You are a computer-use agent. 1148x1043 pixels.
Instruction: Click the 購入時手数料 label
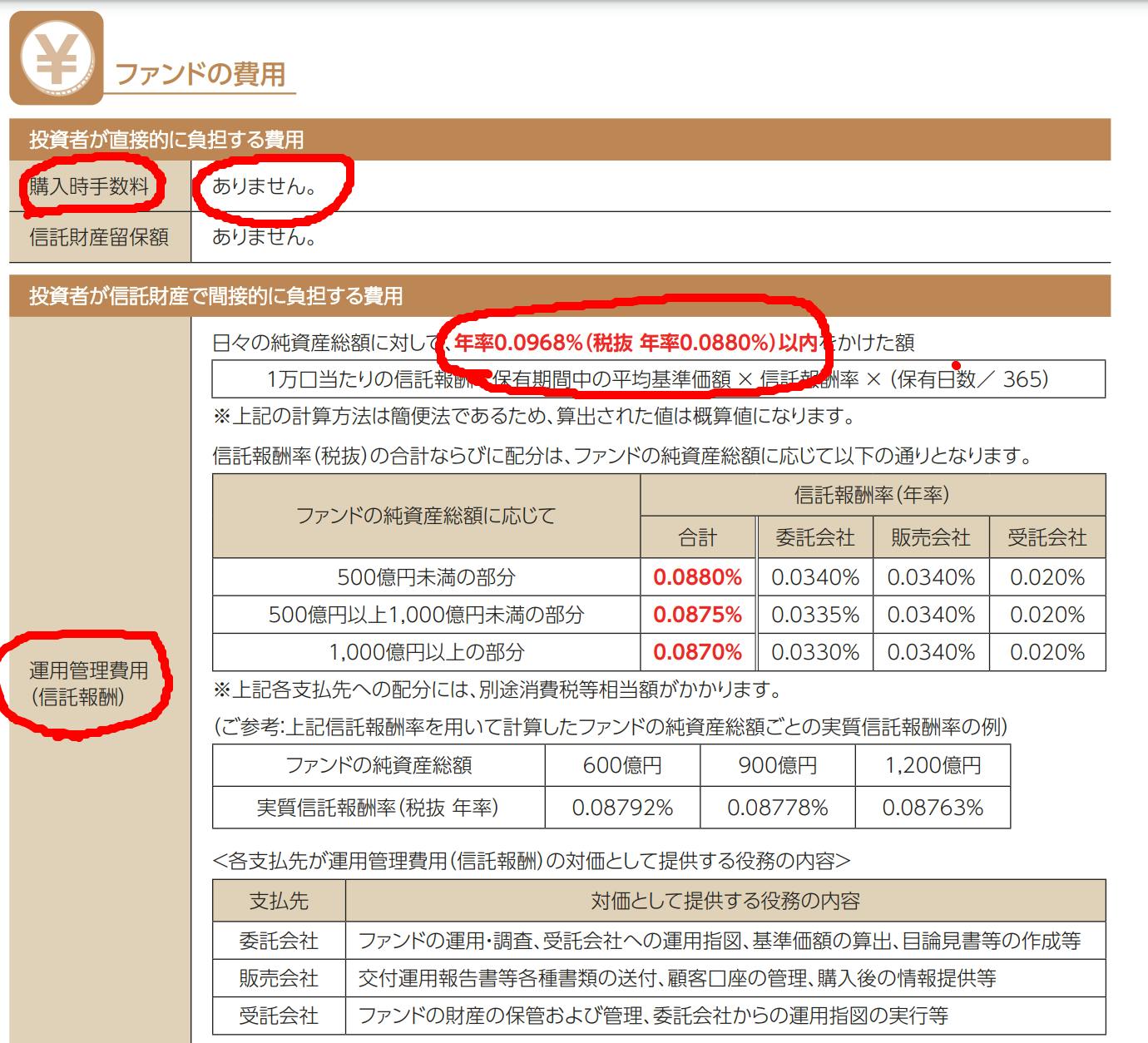click(89, 186)
